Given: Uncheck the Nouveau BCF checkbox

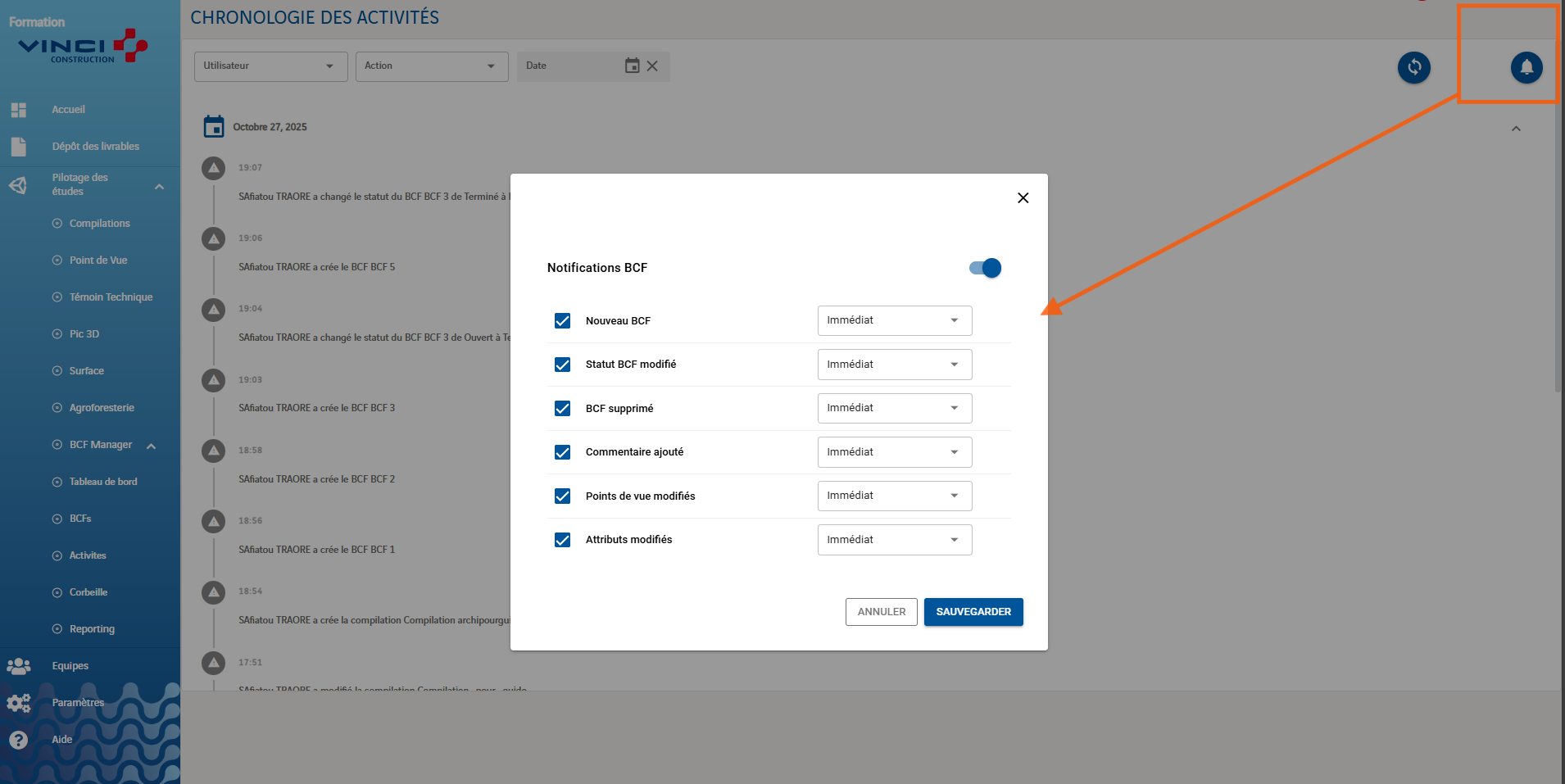Looking at the screenshot, I should coord(562,321).
